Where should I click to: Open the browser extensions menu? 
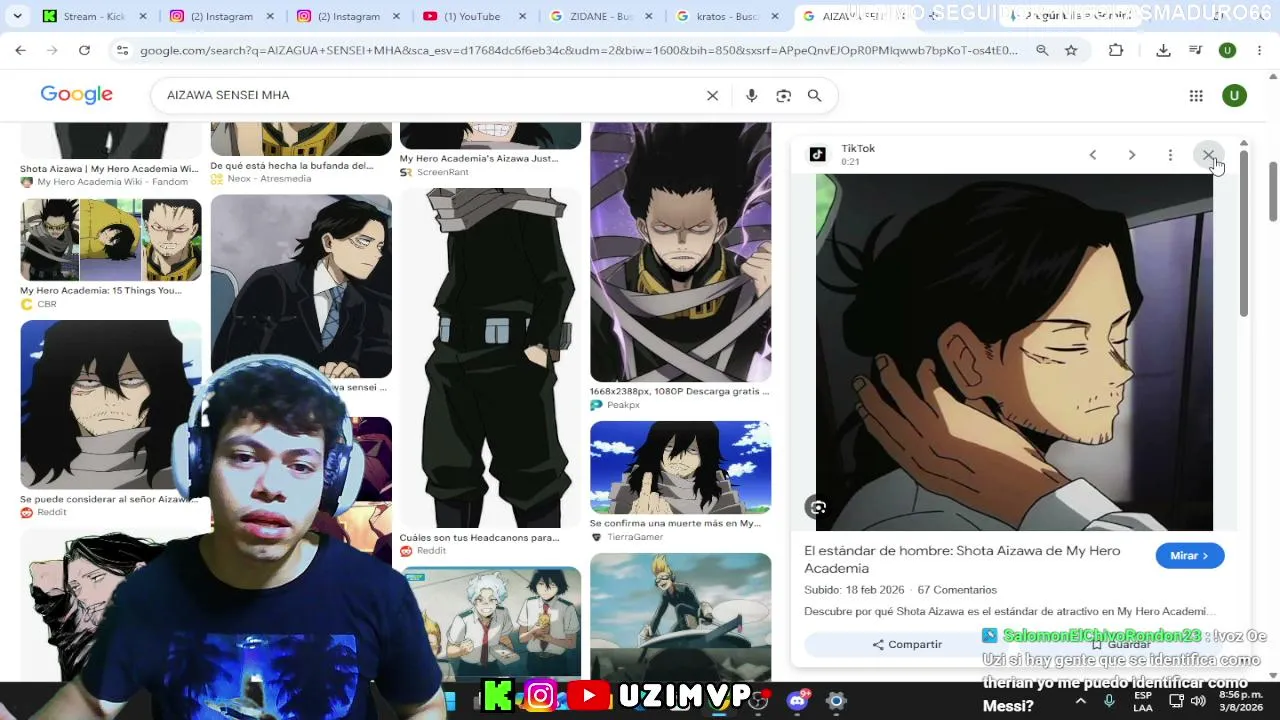[x=1116, y=50]
